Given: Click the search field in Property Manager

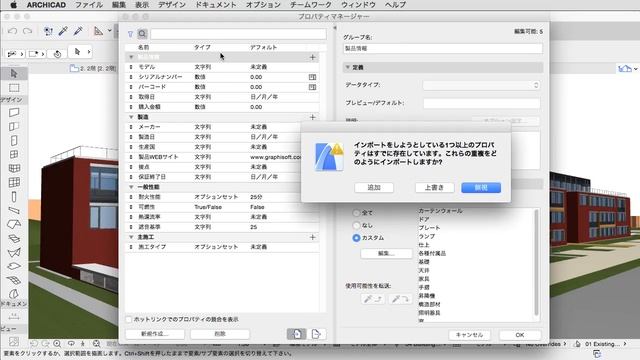Looking at the screenshot, I should point(238,34).
